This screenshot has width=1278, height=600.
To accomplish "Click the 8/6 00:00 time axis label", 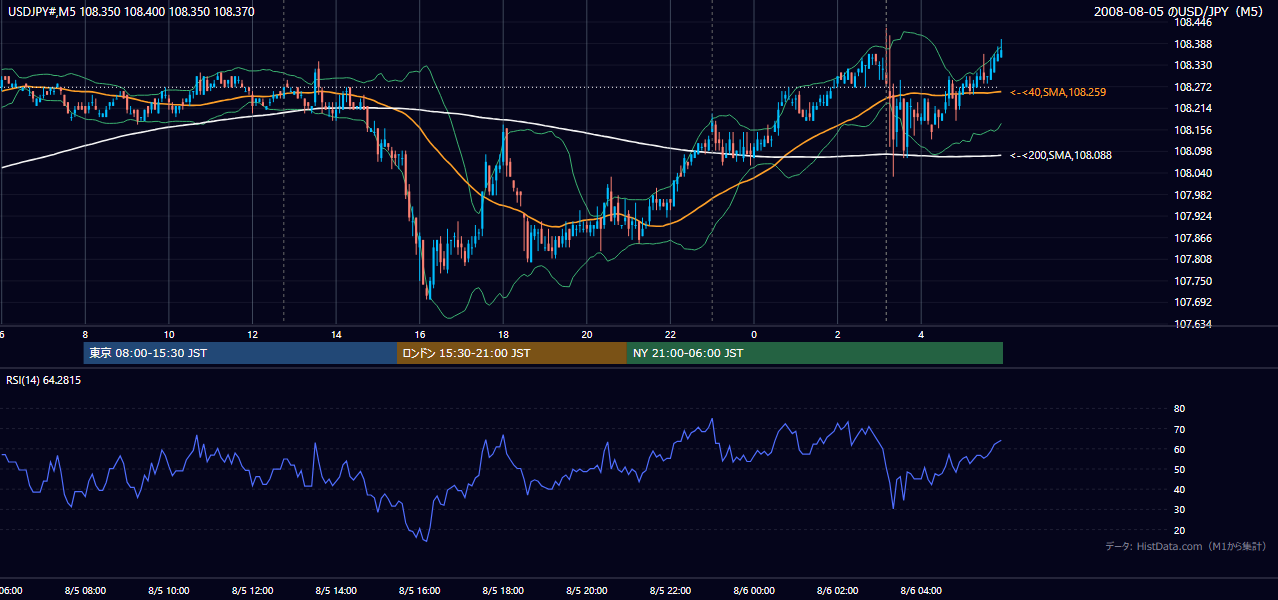I will pos(754,590).
